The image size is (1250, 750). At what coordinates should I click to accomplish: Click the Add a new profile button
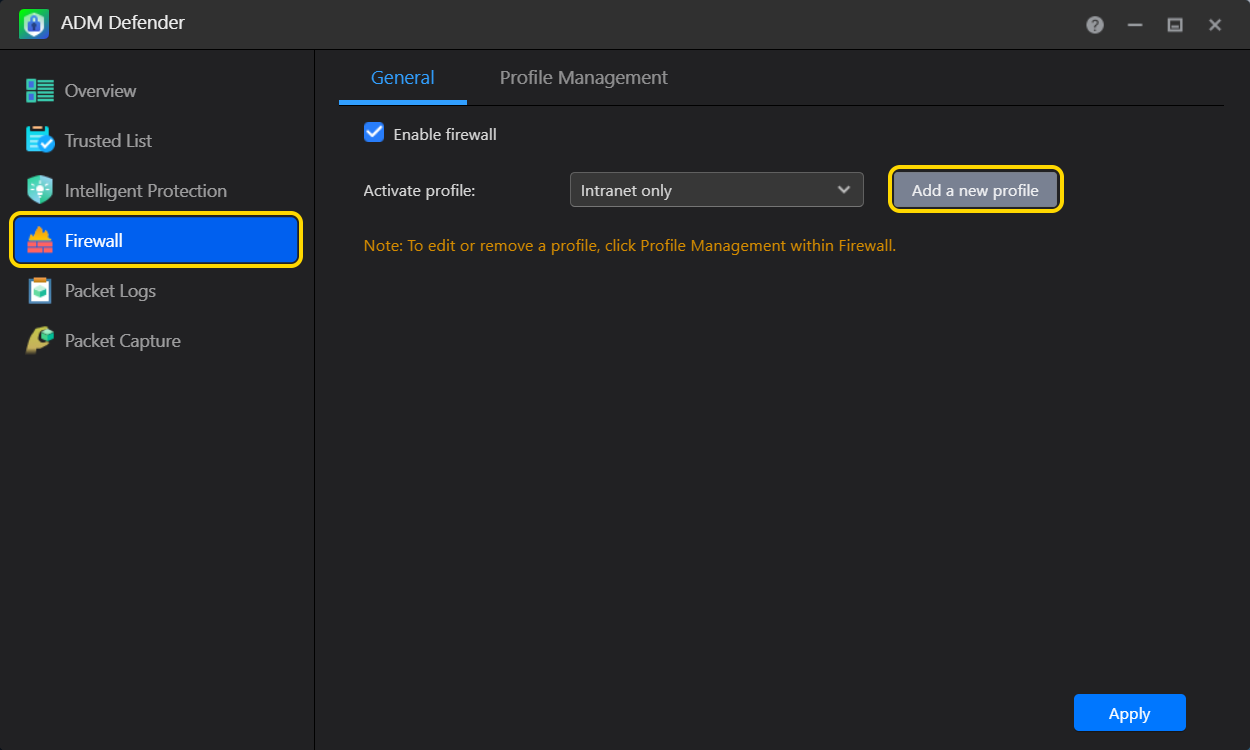pos(975,190)
